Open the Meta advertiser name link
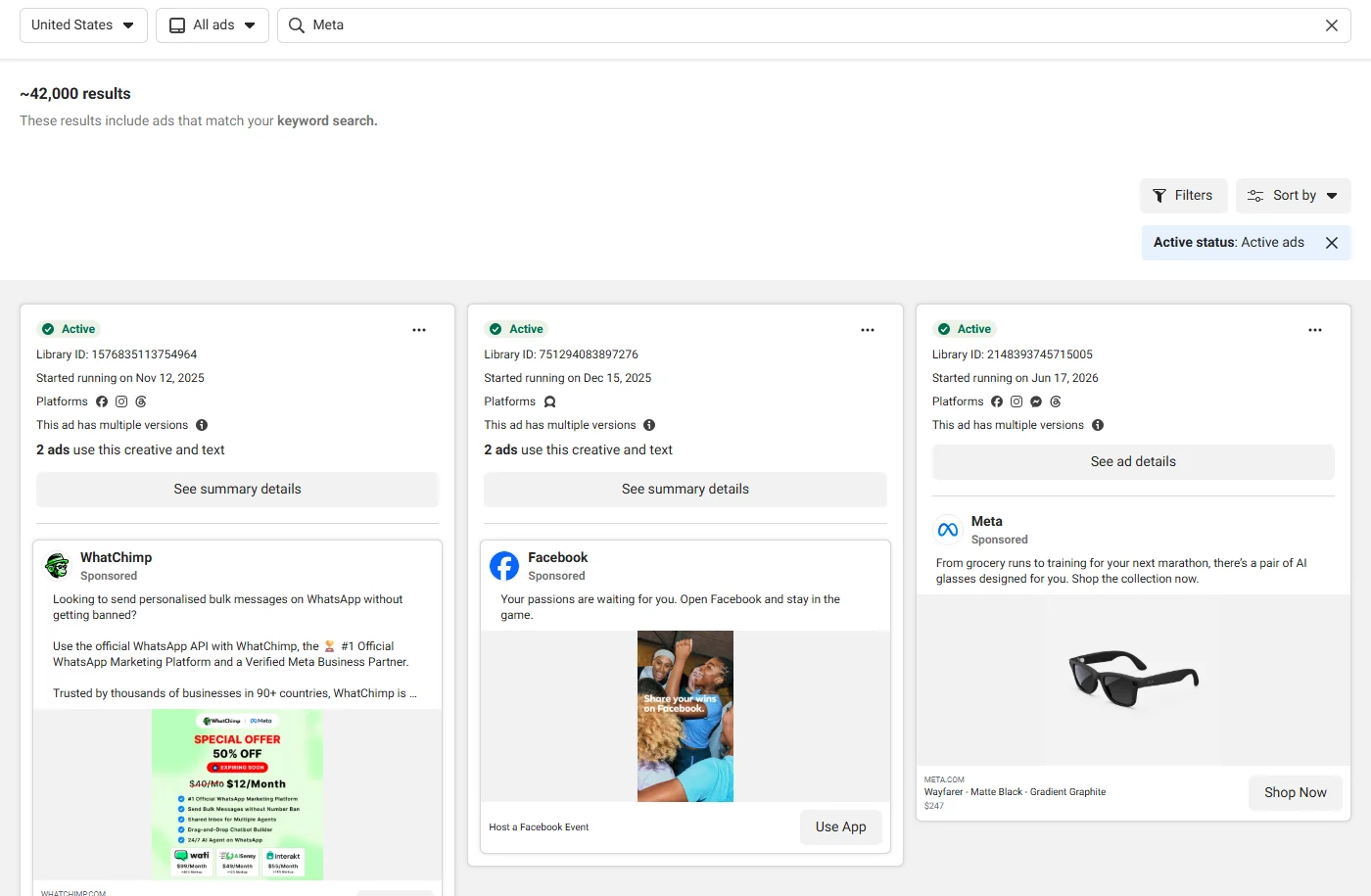 pyautogui.click(x=986, y=521)
